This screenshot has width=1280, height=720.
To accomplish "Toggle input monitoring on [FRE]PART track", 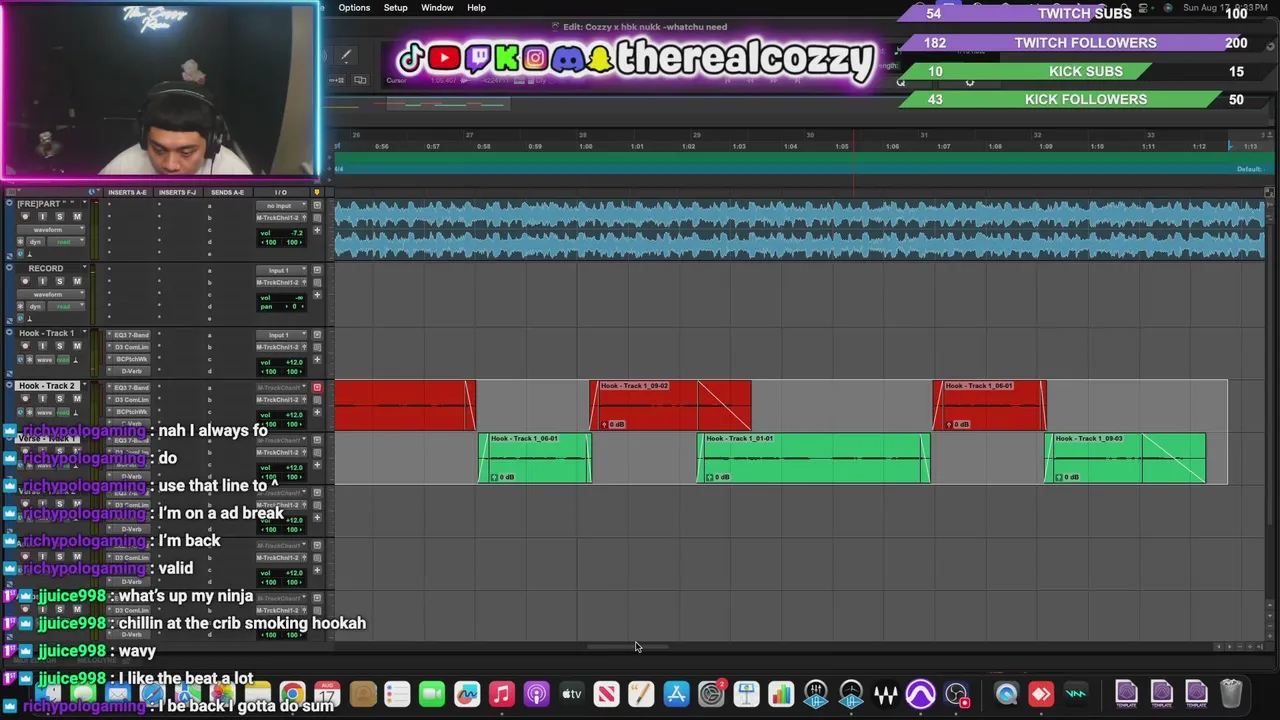I will coord(42,216).
